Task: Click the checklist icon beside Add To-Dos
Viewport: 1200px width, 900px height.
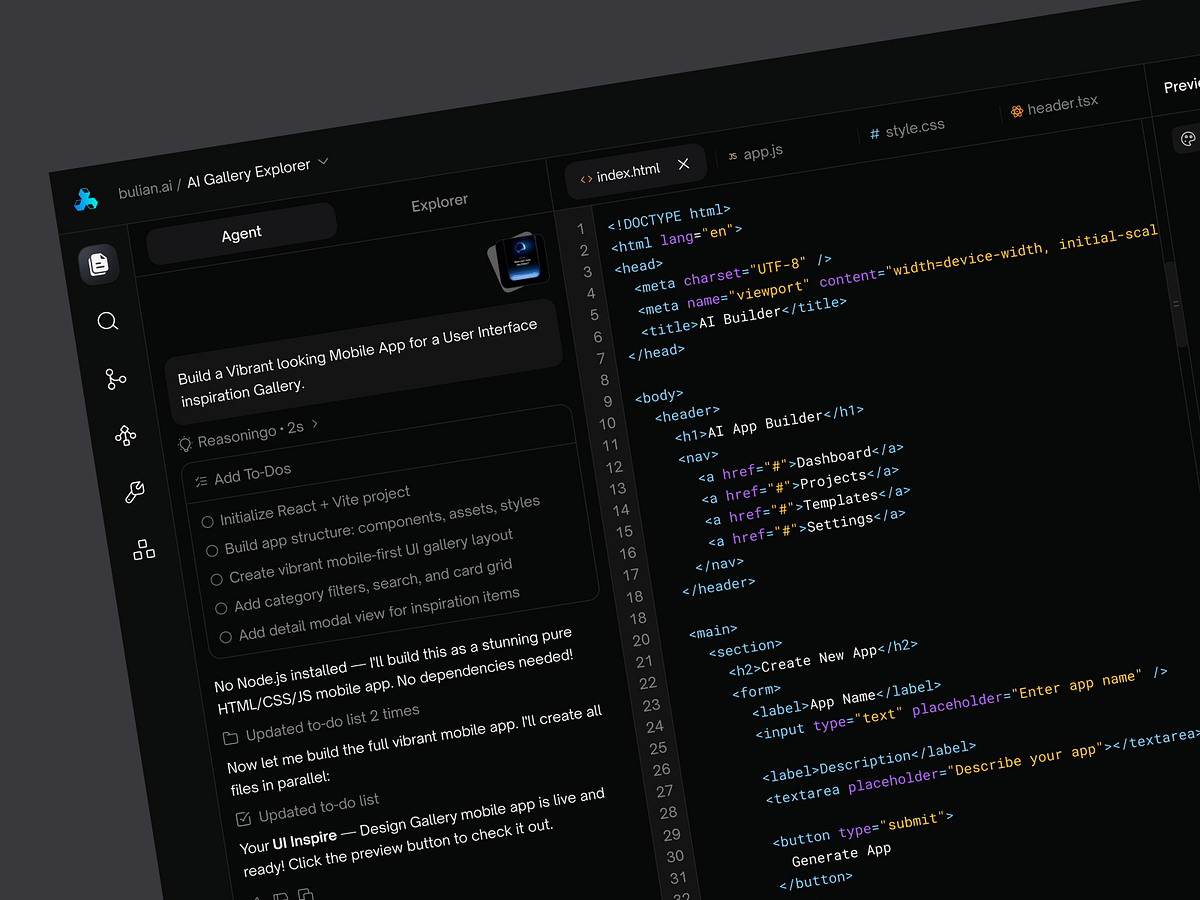Action: (201, 481)
